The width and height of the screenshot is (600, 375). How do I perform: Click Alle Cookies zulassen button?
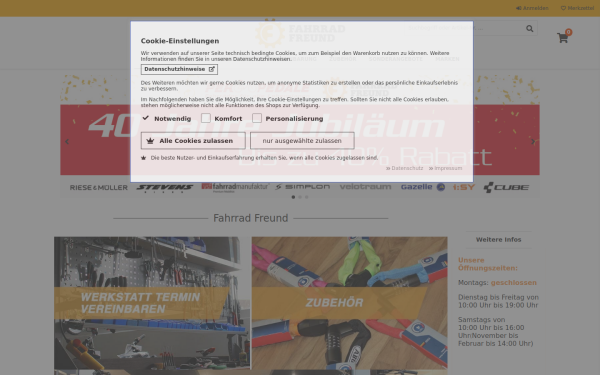coord(193,141)
